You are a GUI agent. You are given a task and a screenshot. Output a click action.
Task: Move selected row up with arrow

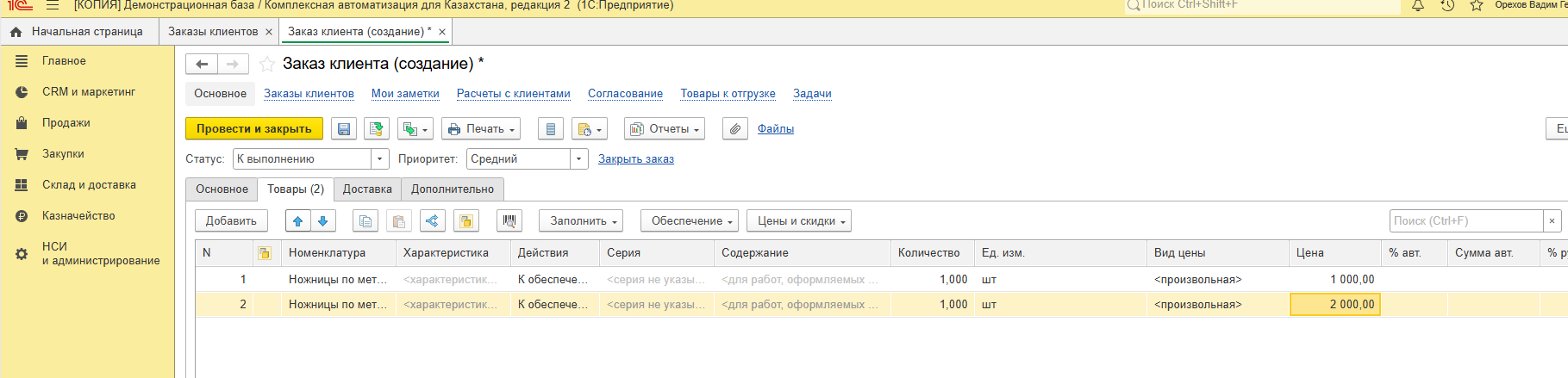298,221
